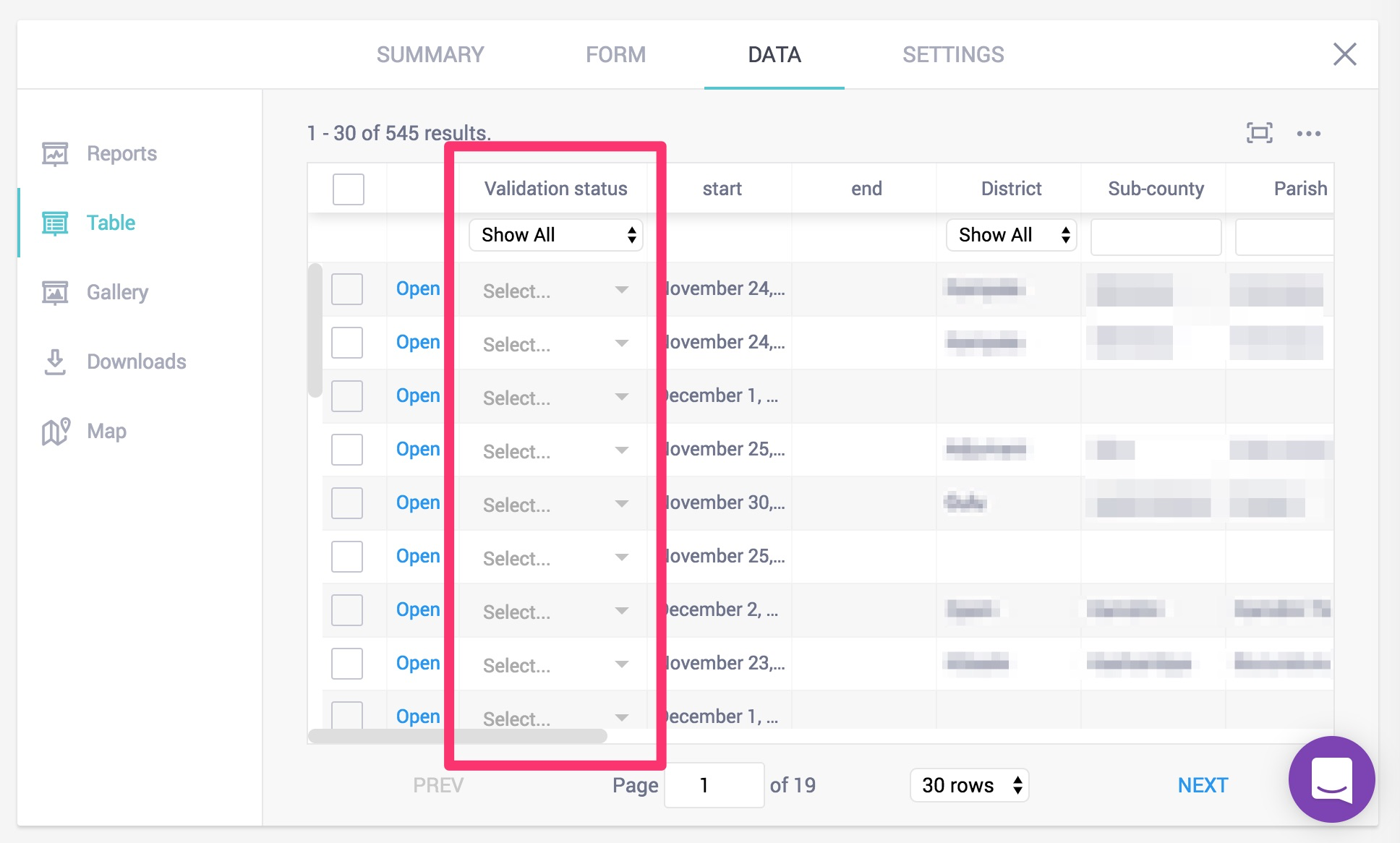Open the Gallery image icon
Screen dimensions: 1400x843
click(55, 292)
